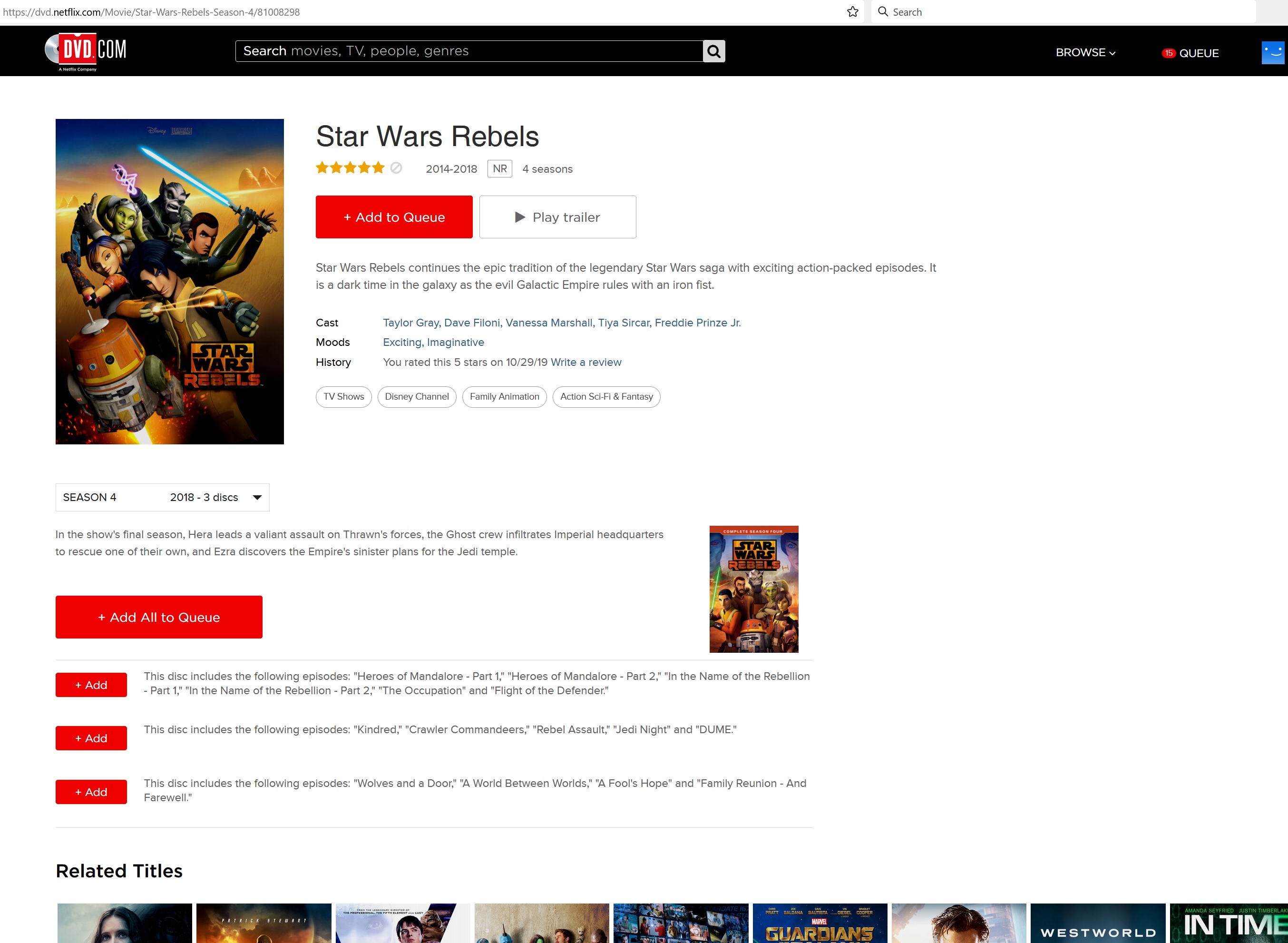Click the '2014-2018' year text
This screenshot has height=943, width=1288.
click(451, 169)
